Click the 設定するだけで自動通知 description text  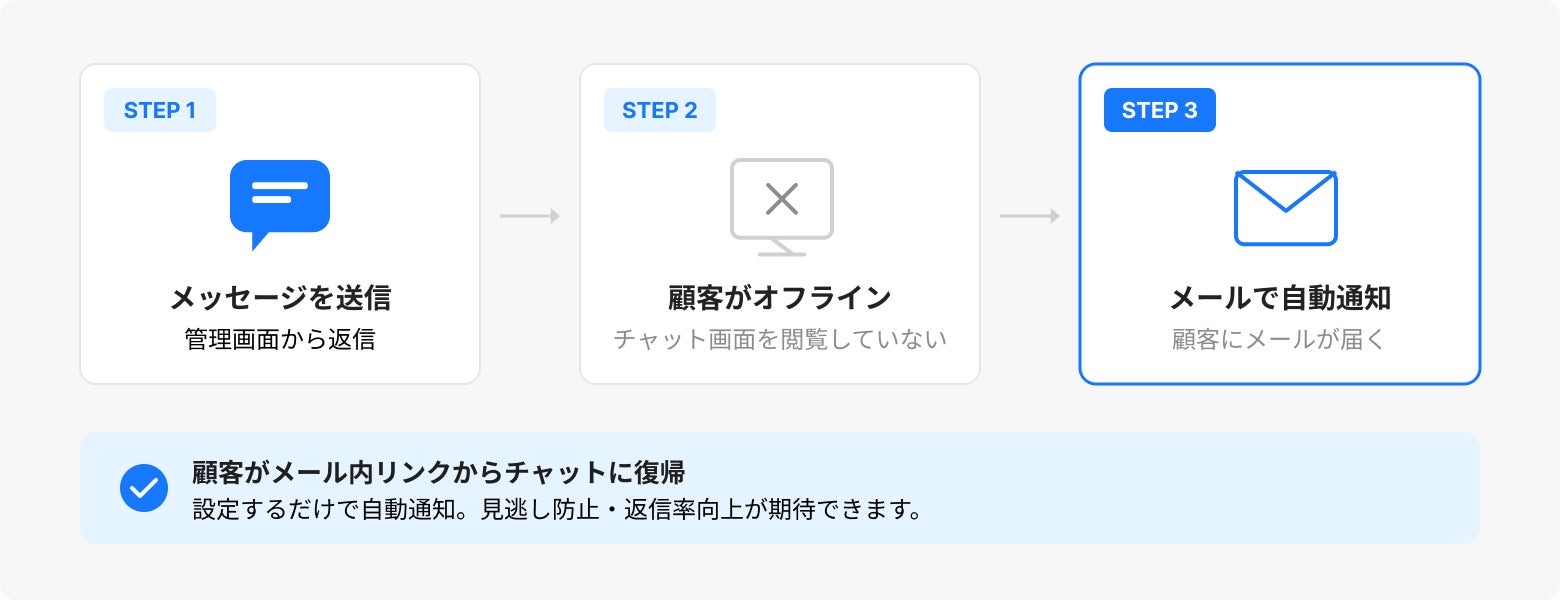point(556,510)
